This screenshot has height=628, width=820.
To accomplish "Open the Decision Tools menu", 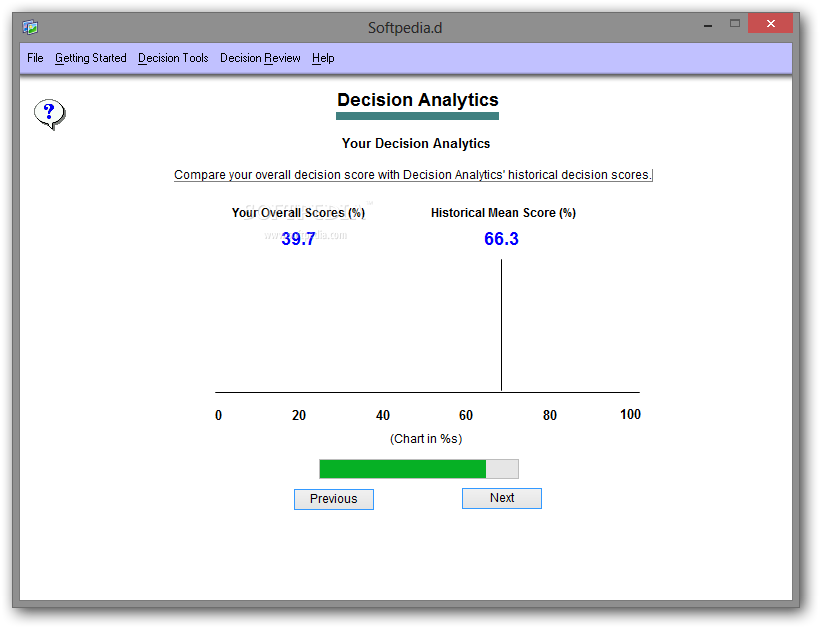I will [x=173, y=58].
